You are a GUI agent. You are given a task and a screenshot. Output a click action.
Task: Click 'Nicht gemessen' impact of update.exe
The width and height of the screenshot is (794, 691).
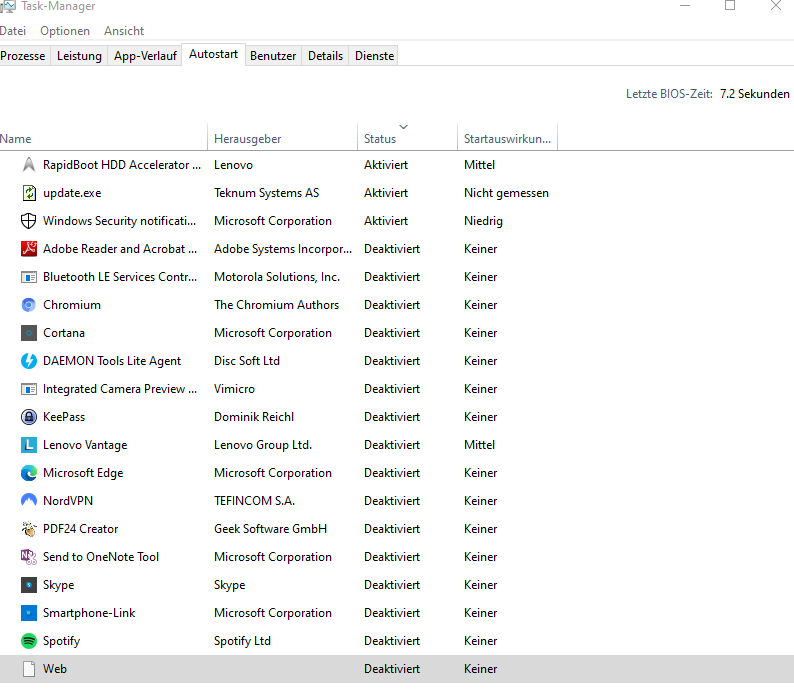point(506,193)
